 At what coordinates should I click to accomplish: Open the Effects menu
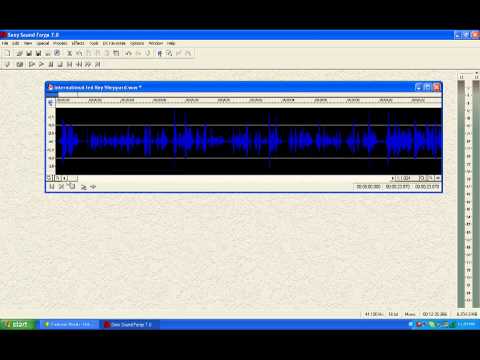point(78,43)
